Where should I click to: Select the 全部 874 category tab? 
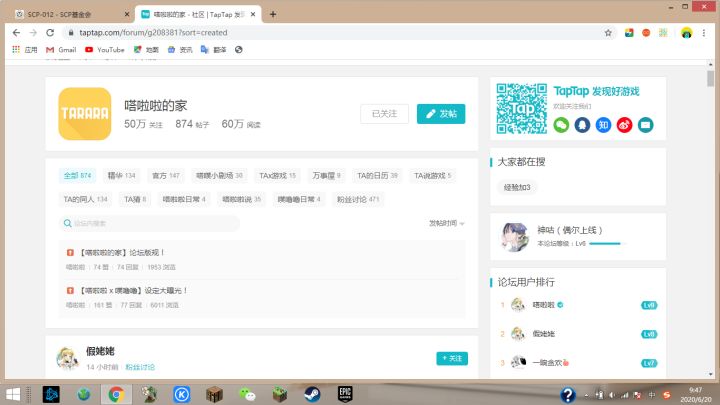(77, 175)
